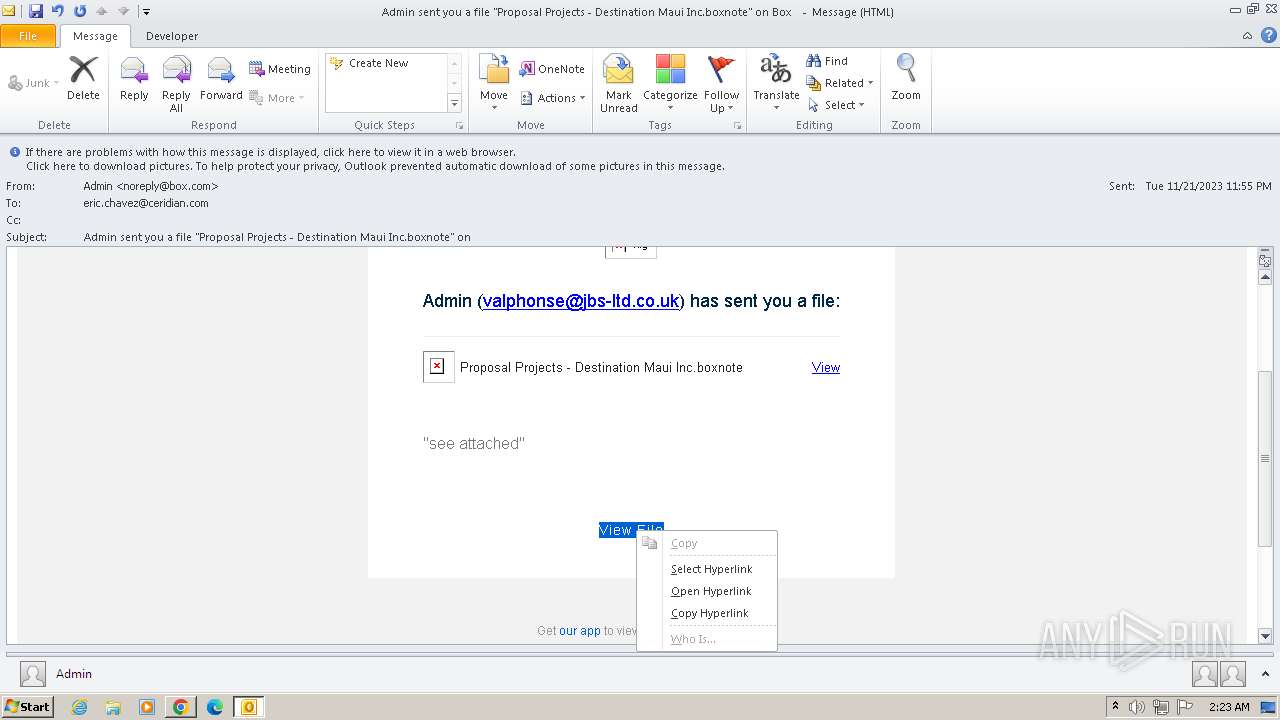The height and width of the screenshot is (720, 1280).
Task: Customize Quick Access Toolbar dropdown
Action: pos(146,12)
